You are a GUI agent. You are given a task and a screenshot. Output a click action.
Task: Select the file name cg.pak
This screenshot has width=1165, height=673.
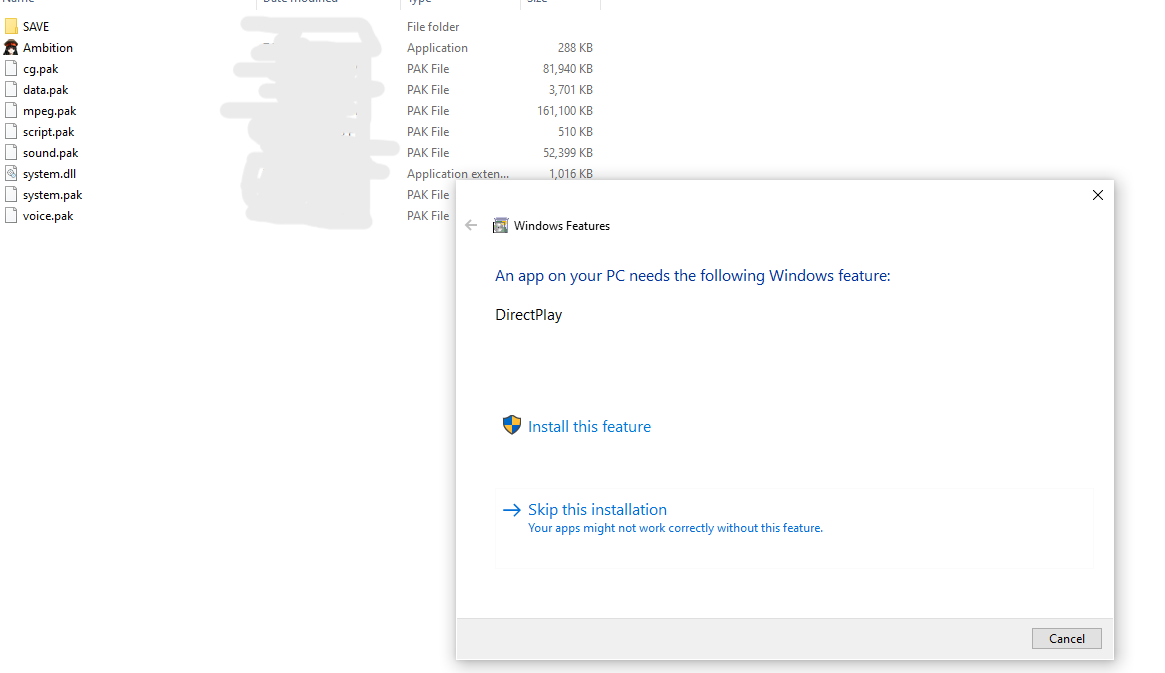[40, 69]
